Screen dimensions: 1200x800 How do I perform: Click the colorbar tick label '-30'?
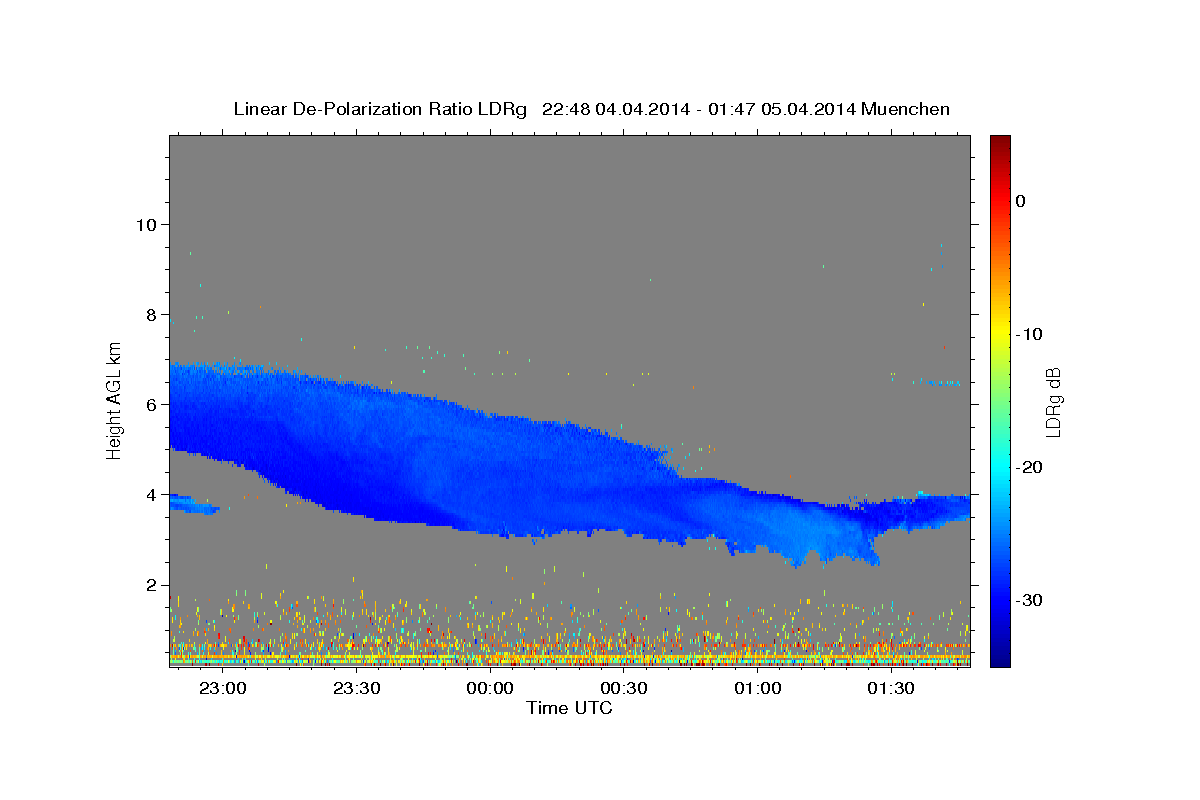click(x=1030, y=600)
